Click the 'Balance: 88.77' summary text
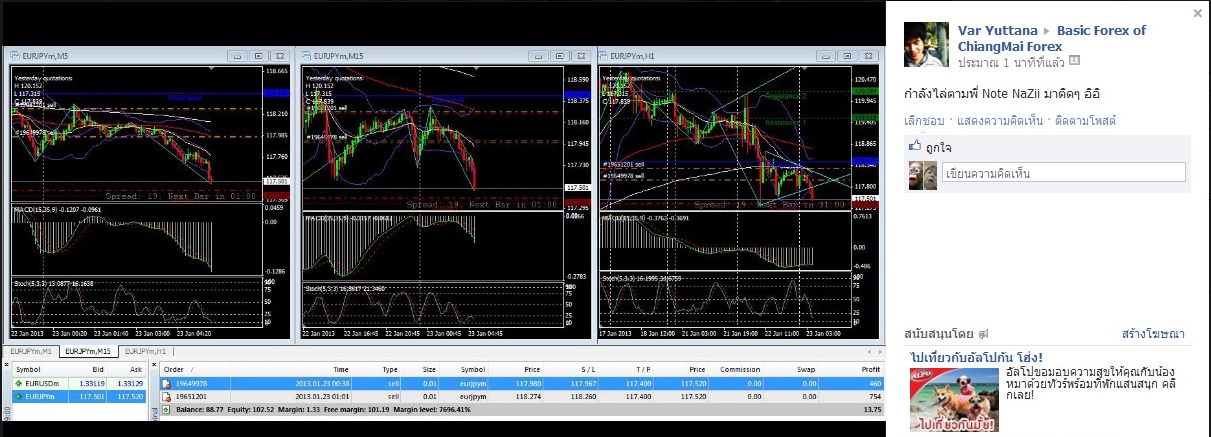 coord(202,409)
